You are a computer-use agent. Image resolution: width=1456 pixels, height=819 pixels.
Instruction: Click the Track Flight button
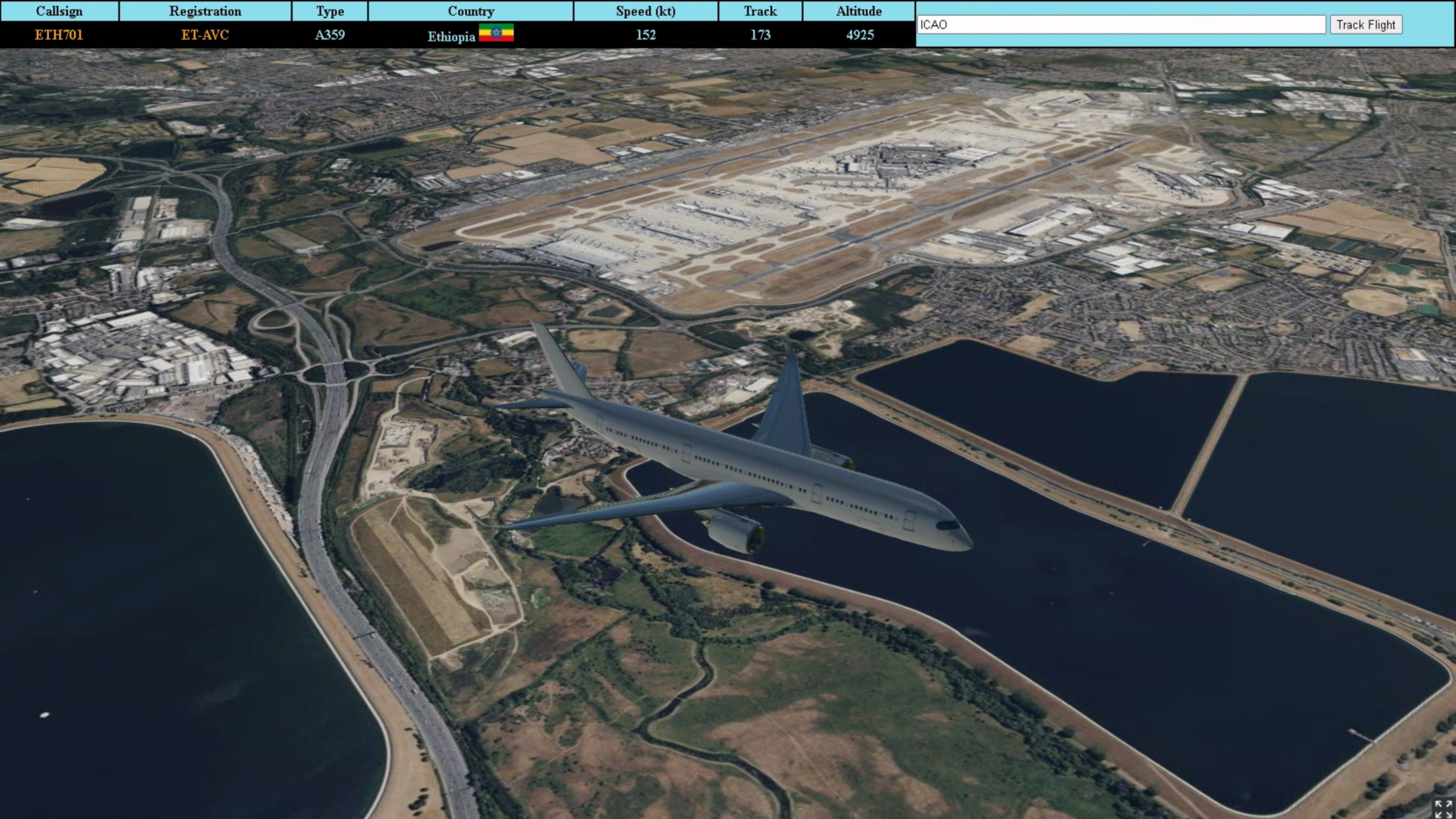click(x=1365, y=24)
